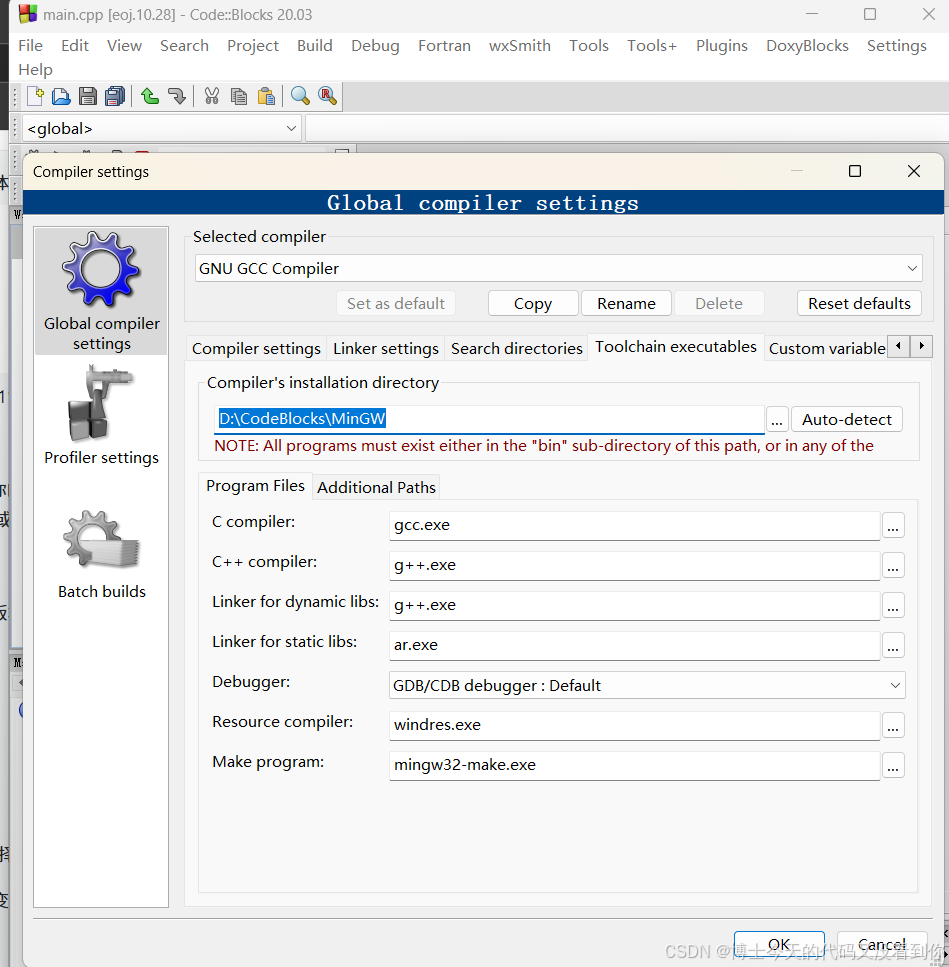Viewport: 949px width, 967px height.
Task: Browse for make program executable
Action: (893, 765)
